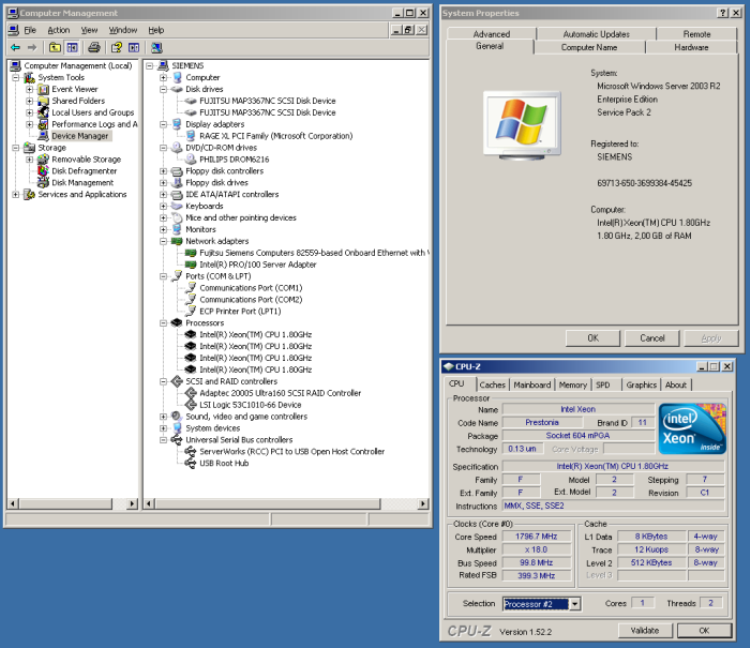Select Communications Port (COM2)

251,299
